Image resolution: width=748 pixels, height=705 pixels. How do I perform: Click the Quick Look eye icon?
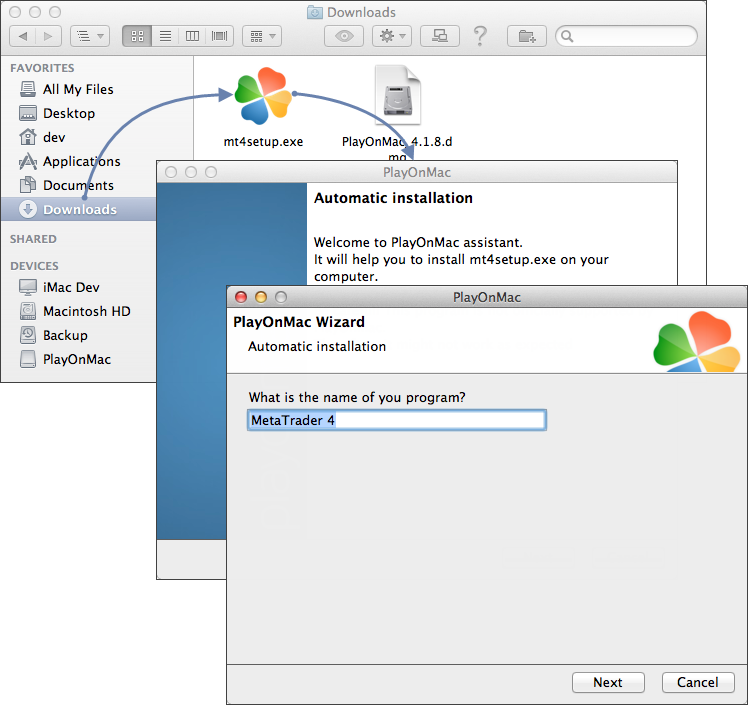click(345, 36)
